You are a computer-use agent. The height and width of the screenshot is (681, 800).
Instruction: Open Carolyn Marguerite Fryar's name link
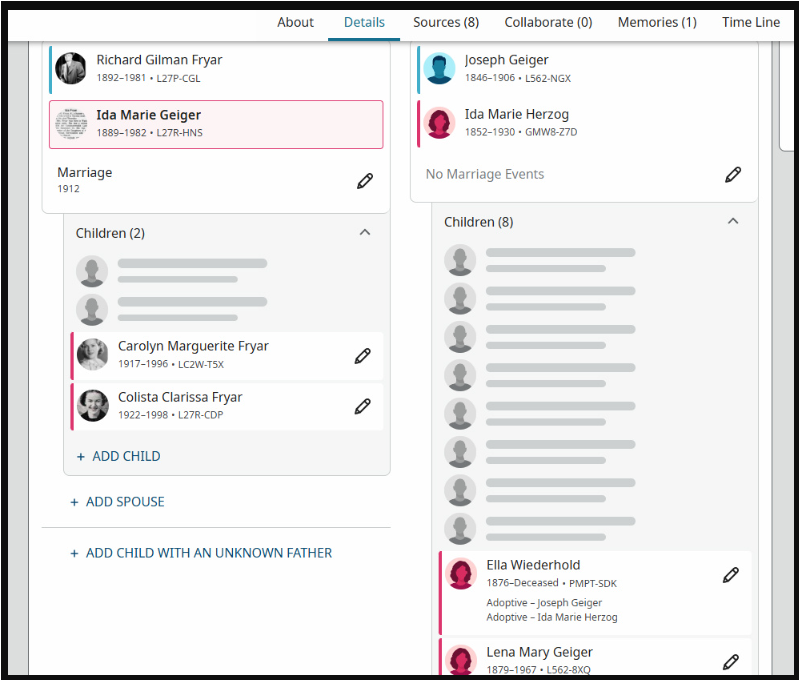click(x=193, y=346)
